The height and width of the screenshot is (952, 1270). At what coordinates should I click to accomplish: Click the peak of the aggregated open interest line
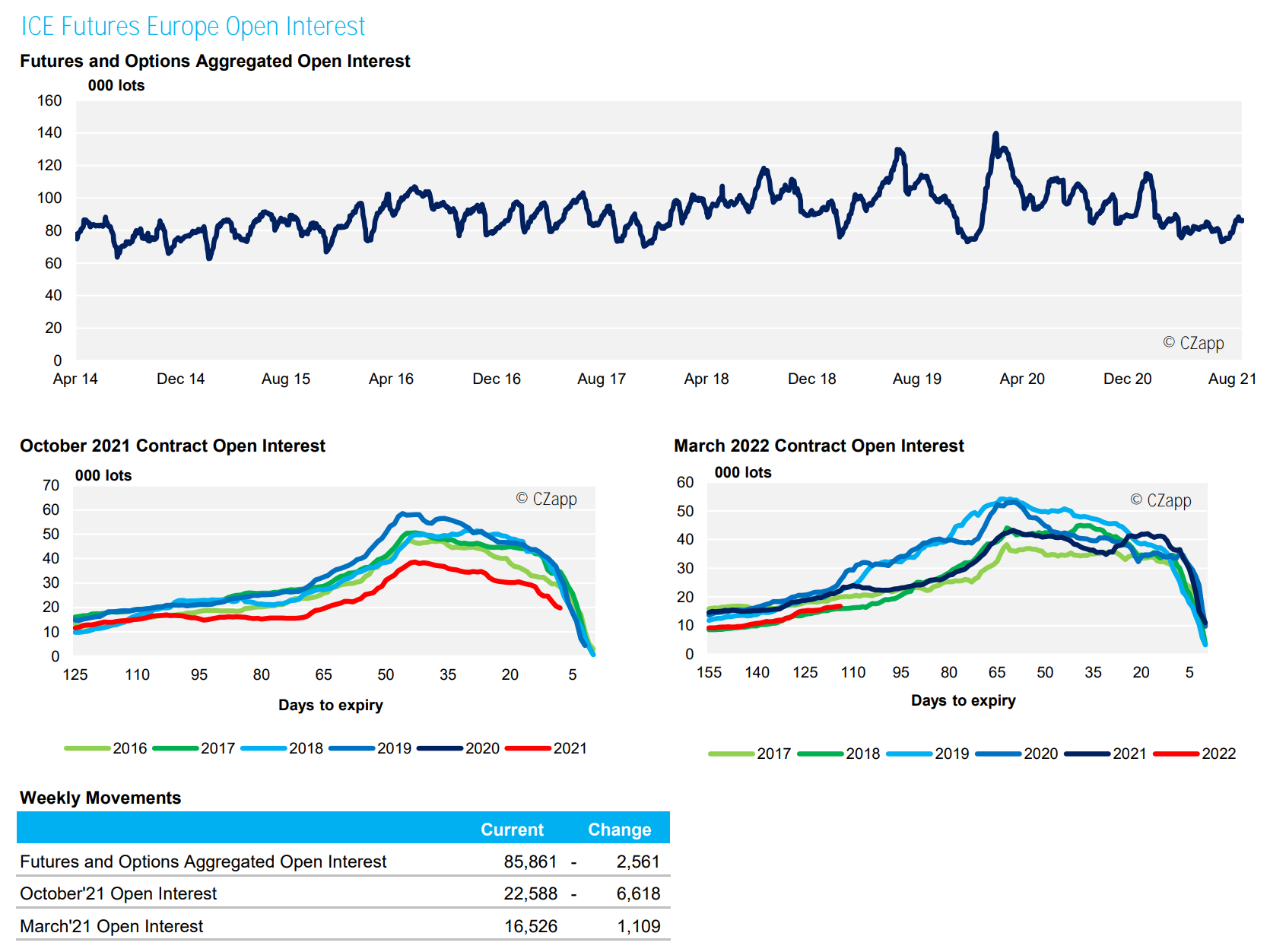[x=995, y=135]
